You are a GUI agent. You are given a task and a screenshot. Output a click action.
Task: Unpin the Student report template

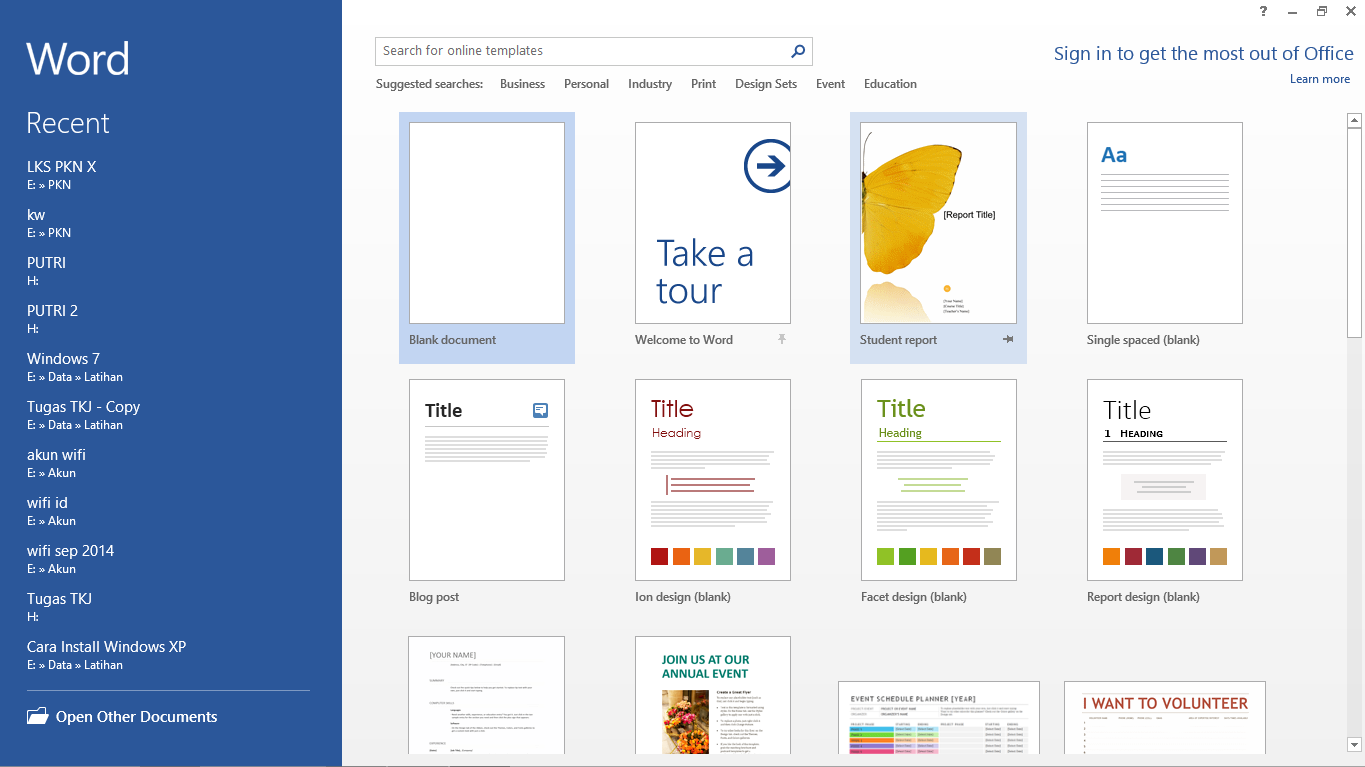(x=1007, y=339)
